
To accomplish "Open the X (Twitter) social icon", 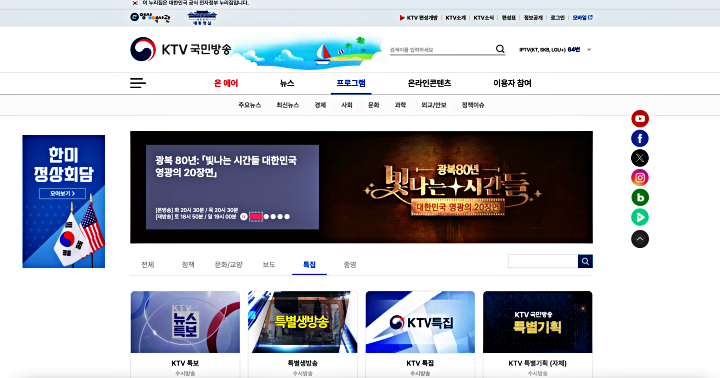I will click(x=640, y=158).
